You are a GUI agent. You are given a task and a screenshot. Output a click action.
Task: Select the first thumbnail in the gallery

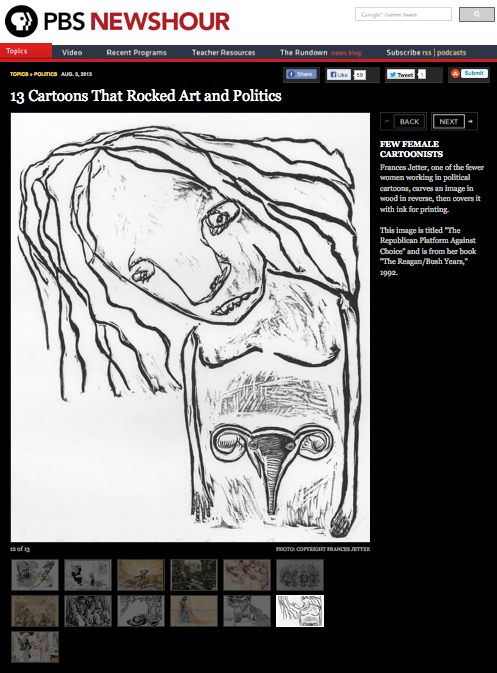point(35,575)
